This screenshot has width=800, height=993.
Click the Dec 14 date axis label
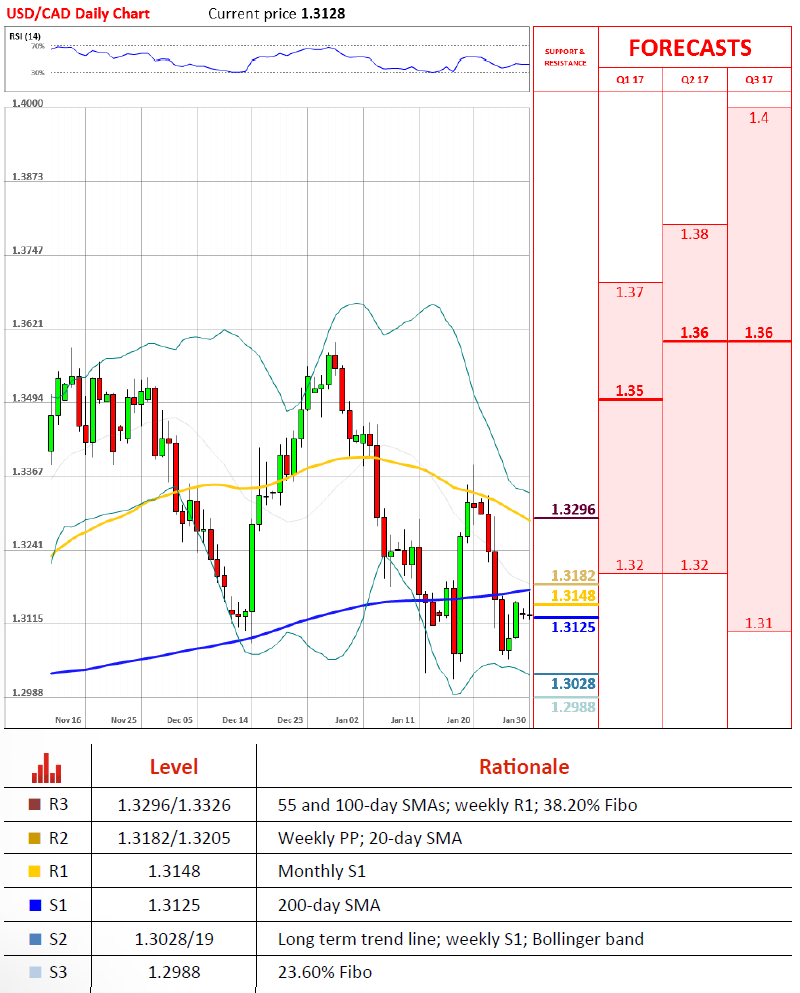[x=235, y=720]
